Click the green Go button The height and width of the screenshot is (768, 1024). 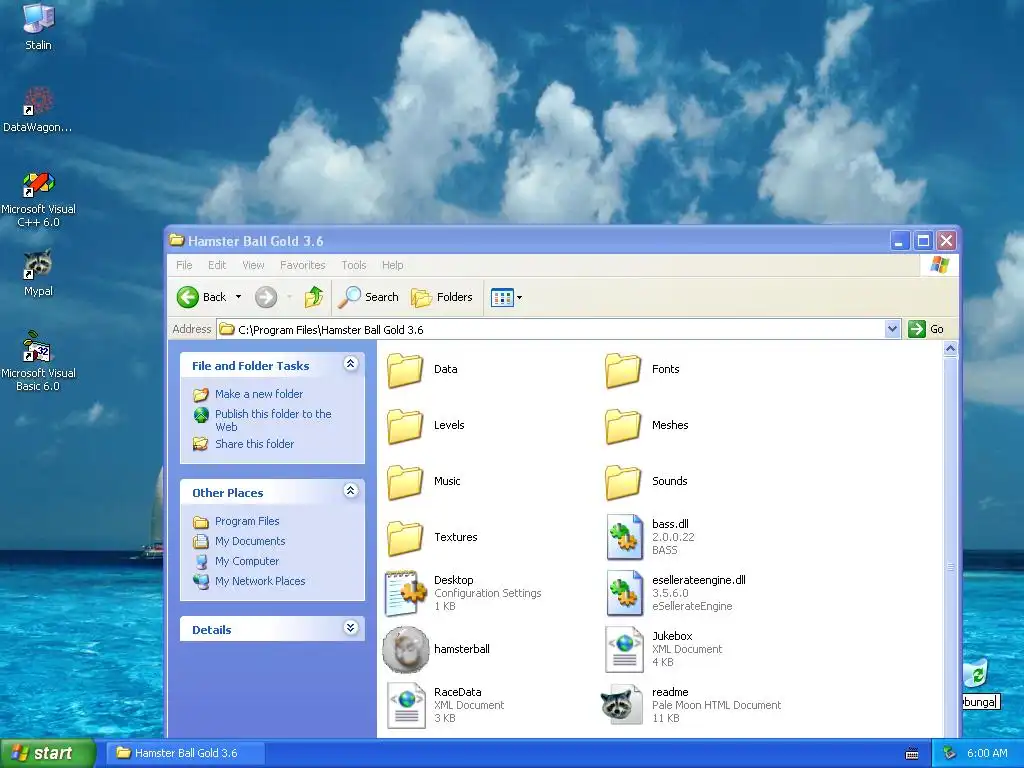coord(926,329)
